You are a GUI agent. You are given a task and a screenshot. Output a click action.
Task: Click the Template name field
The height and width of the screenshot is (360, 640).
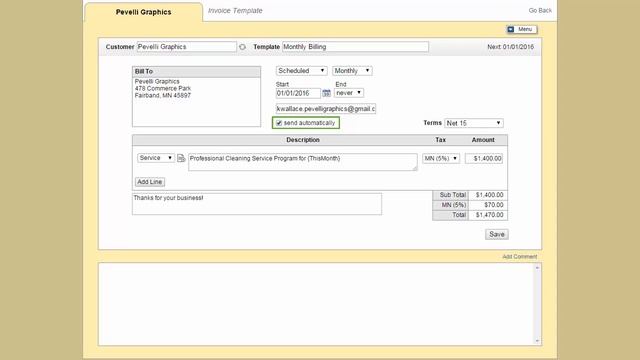tap(356, 47)
